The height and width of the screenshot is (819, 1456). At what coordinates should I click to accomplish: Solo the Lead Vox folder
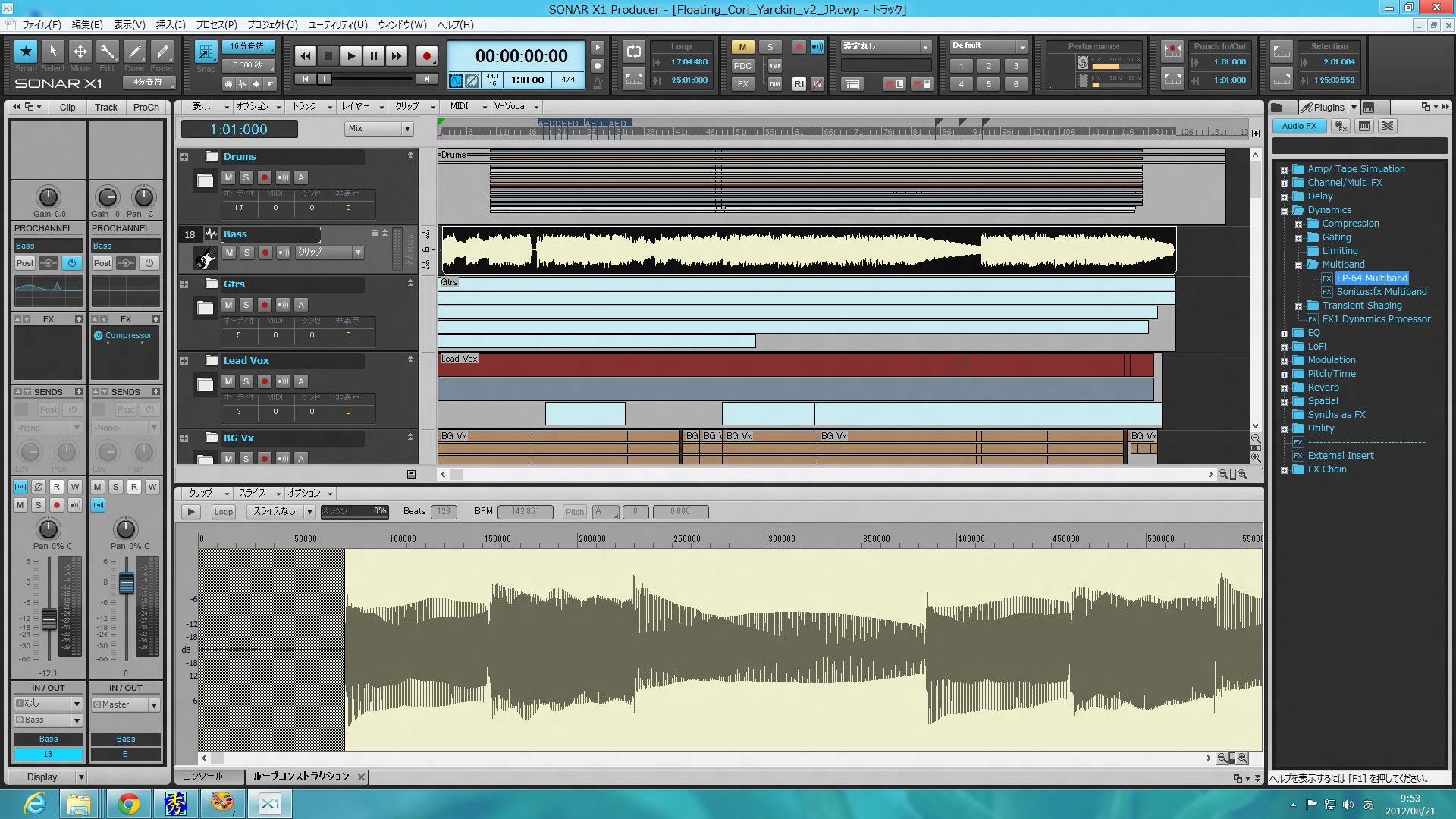pyautogui.click(x=246, y=381)
